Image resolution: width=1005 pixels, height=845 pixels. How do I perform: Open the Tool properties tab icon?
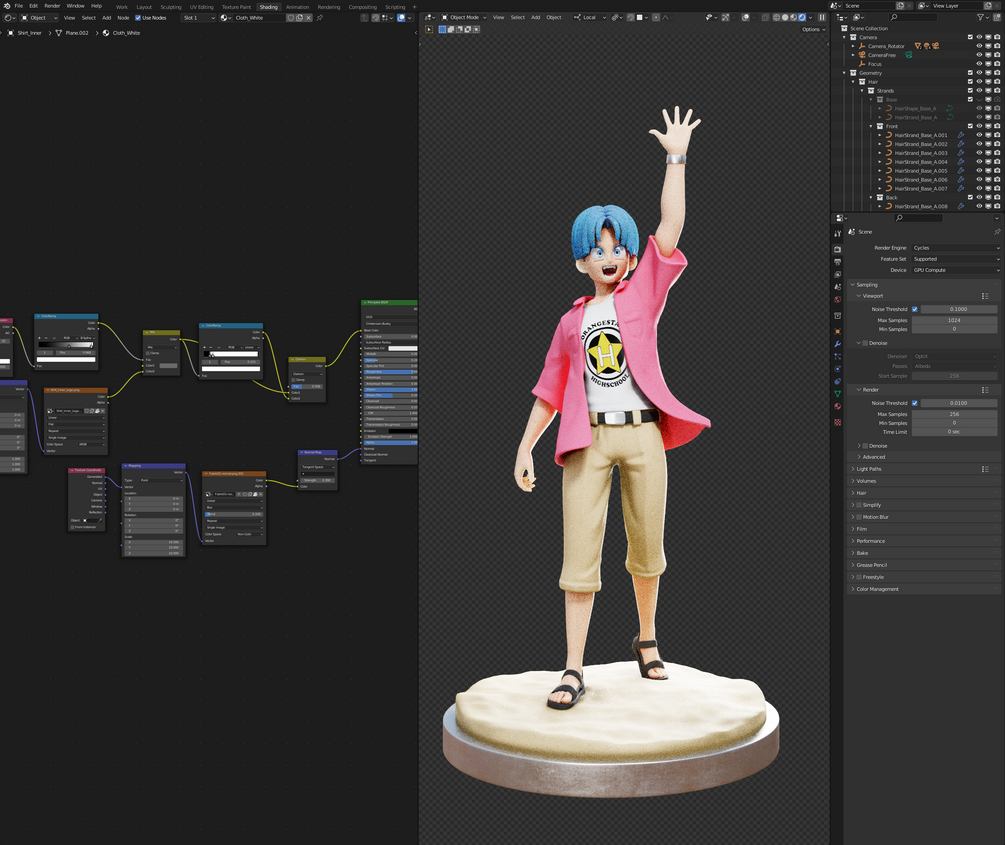coord(838,233)
